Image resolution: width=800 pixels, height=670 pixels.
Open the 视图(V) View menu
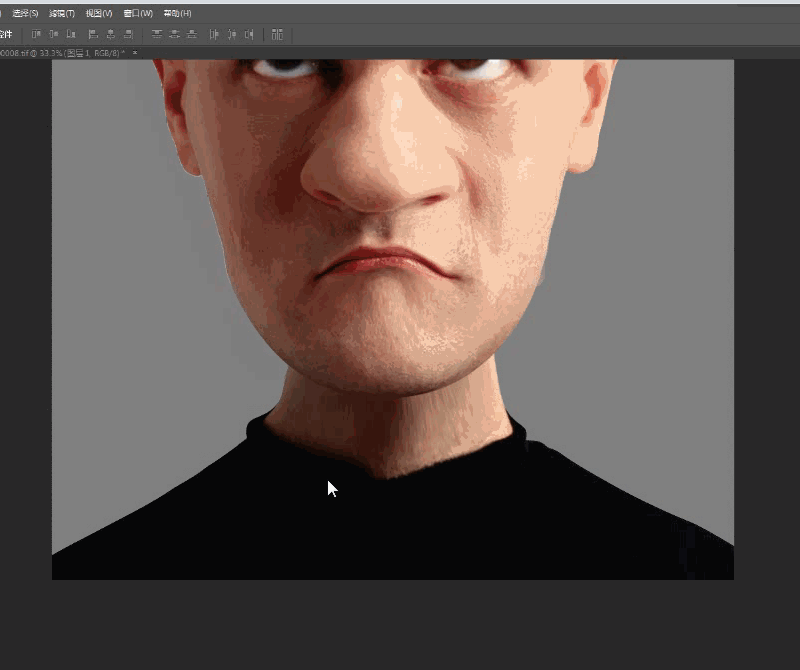pyautogui.click(x=99, y=13)
